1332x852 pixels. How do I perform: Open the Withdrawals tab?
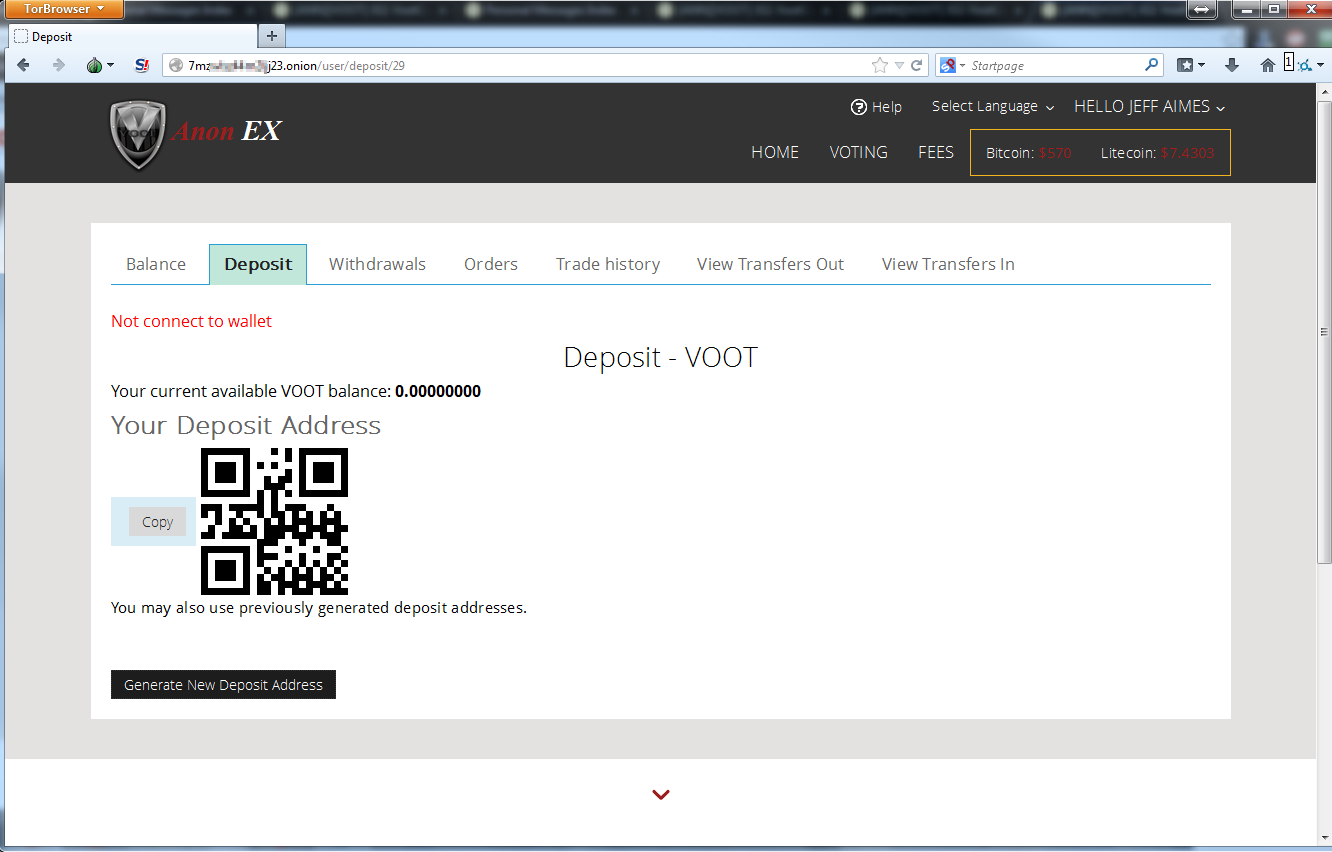click(377, 264)
